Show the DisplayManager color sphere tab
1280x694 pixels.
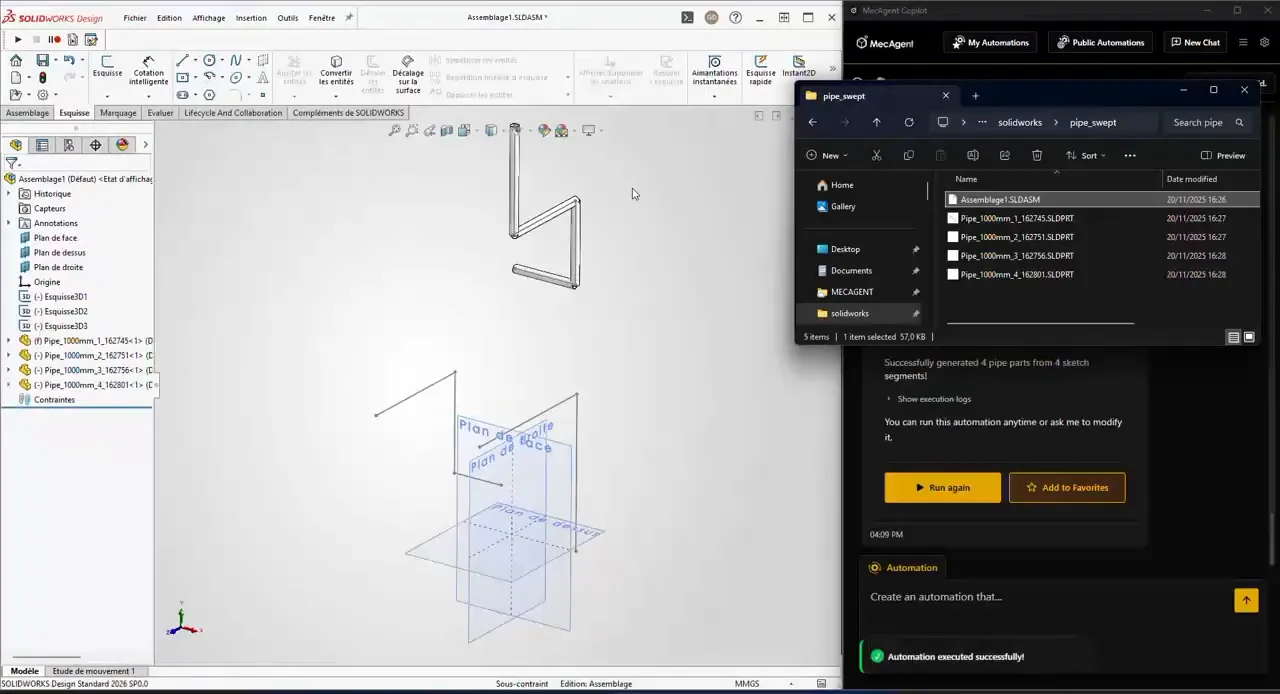[x=122, y=145]
